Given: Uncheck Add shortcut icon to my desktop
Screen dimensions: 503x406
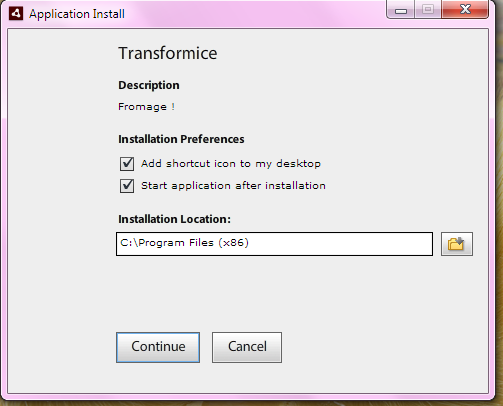Looking at the screenshot, I should pos(127,164).
